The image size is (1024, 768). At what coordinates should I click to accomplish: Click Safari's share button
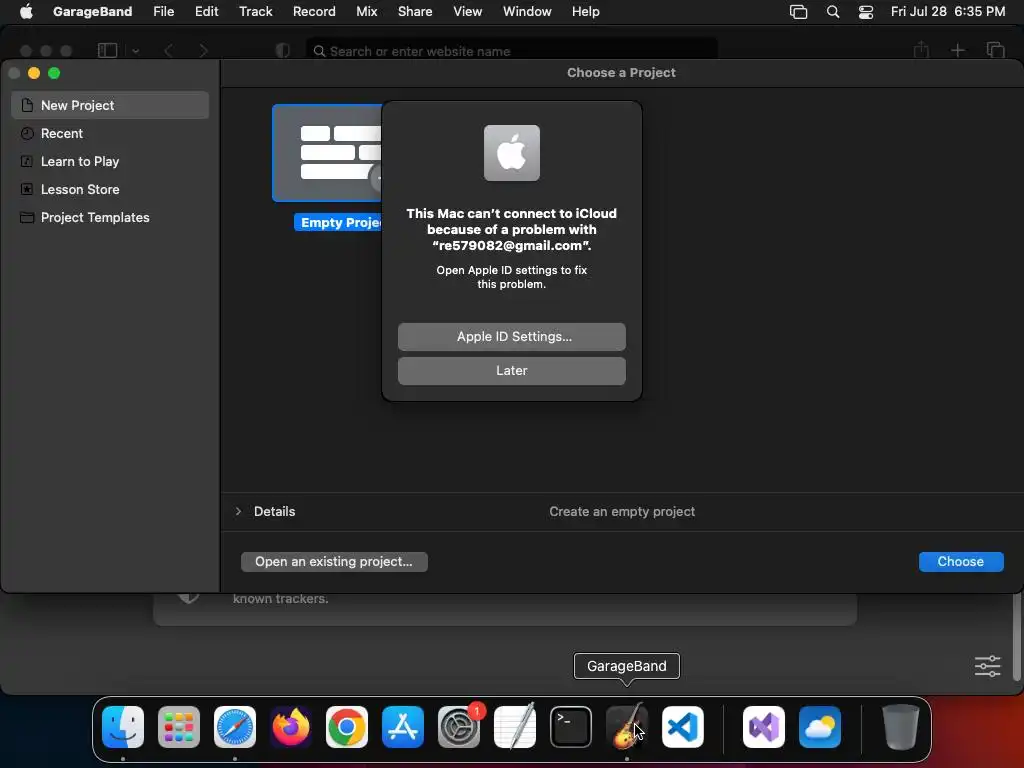click(921, 50)
